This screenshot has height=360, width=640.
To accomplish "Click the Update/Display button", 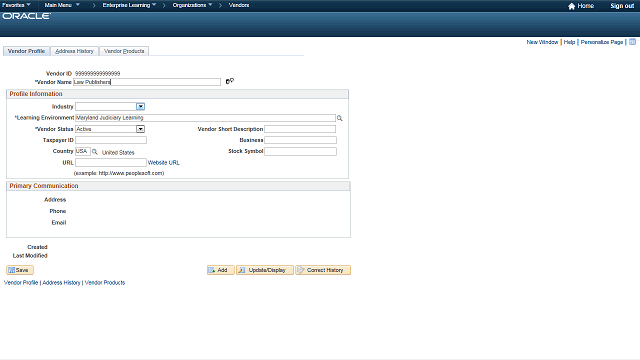I will 265,270.
